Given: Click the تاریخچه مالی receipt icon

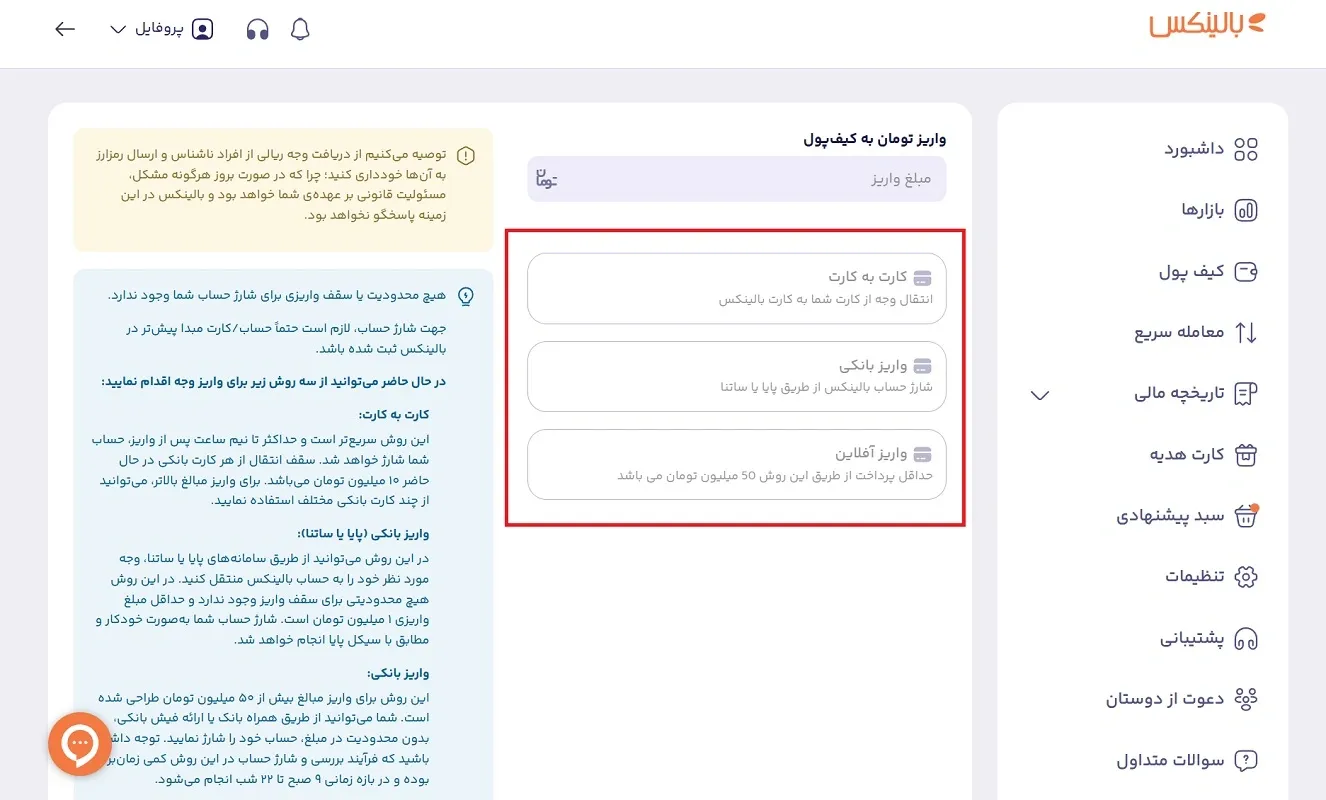Looking at the screenshot, I should (1246, 394).
